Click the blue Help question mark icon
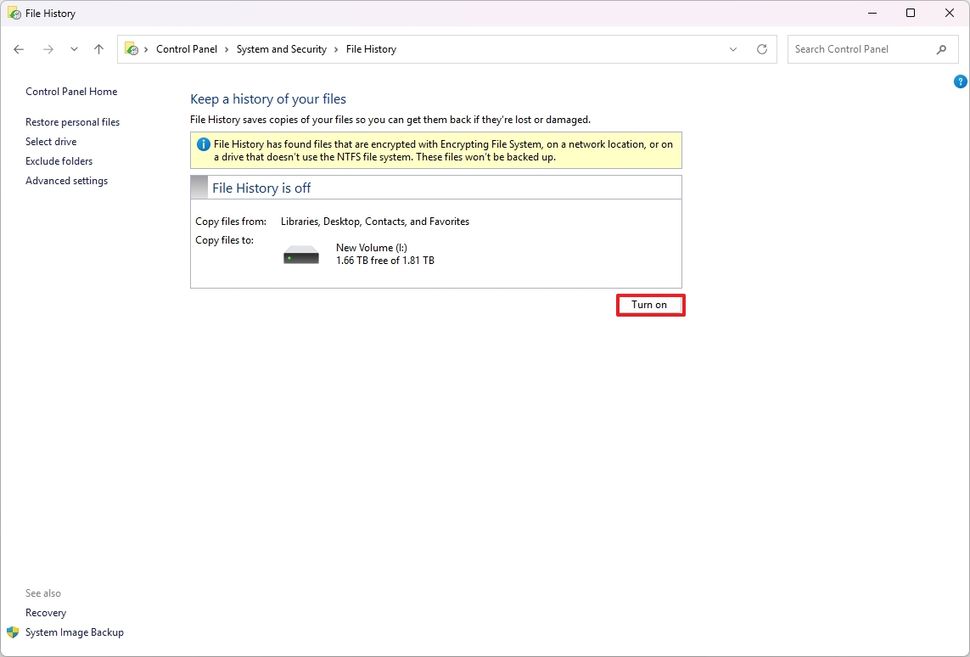 pyautogui.click(x=960, y=81)
